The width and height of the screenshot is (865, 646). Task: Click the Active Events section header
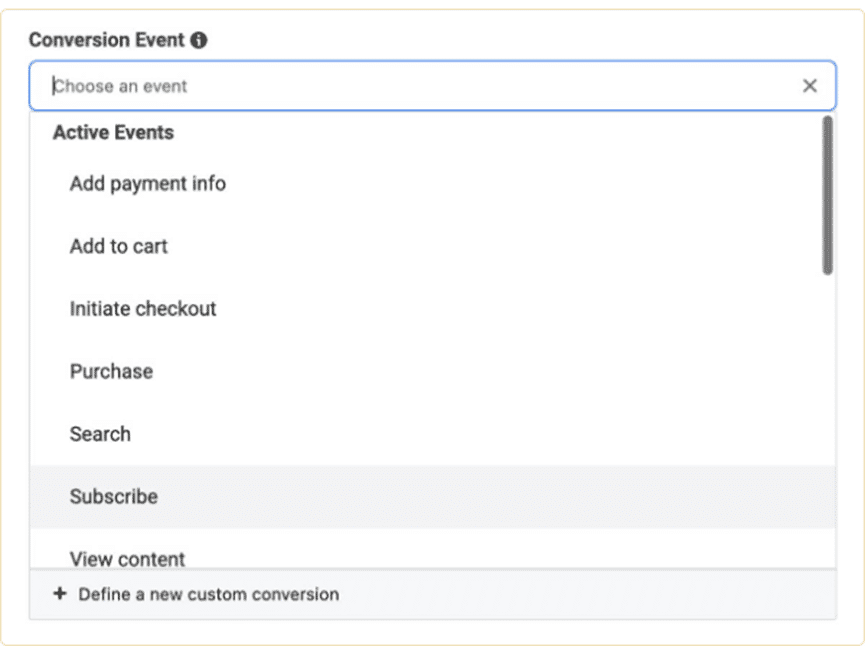tap(113, 133)
